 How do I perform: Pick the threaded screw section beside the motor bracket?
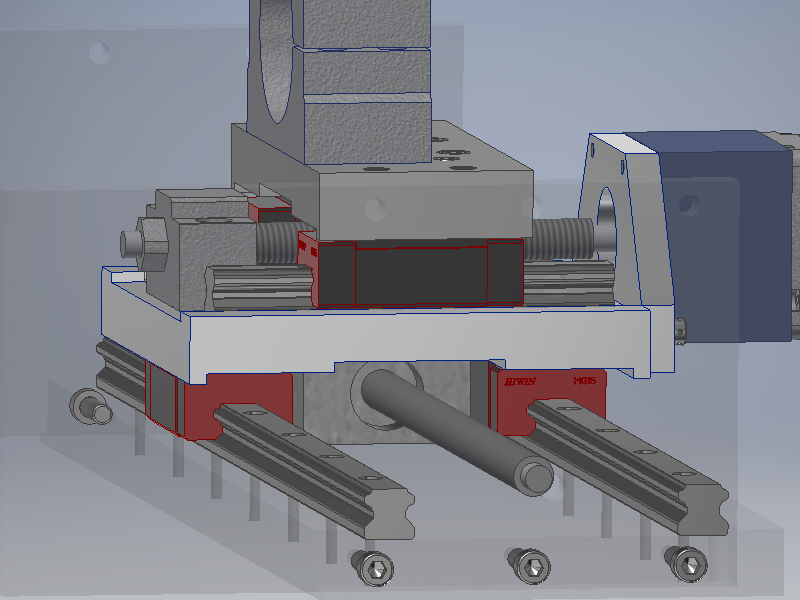[559, 239]
